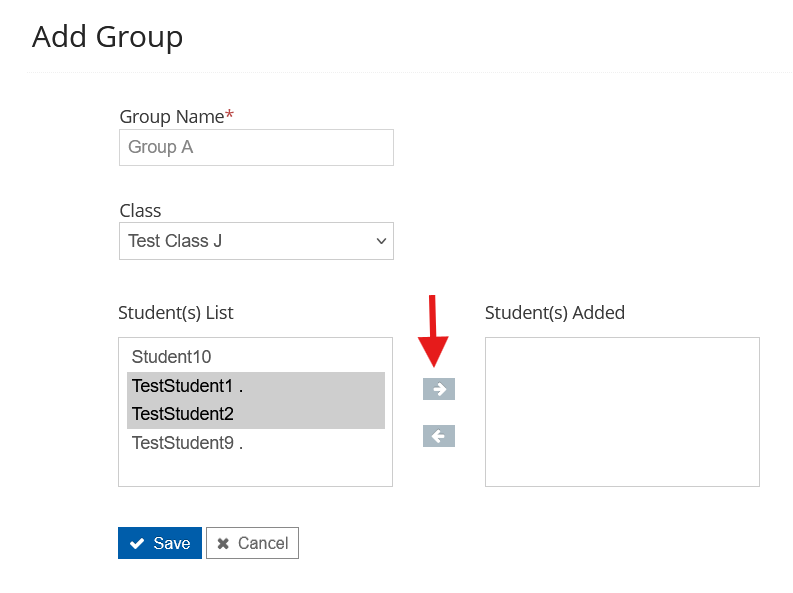Viewport: 793px width, 593px height.
Task: Open the Test Class J combo box
Action: pos(250,241)
